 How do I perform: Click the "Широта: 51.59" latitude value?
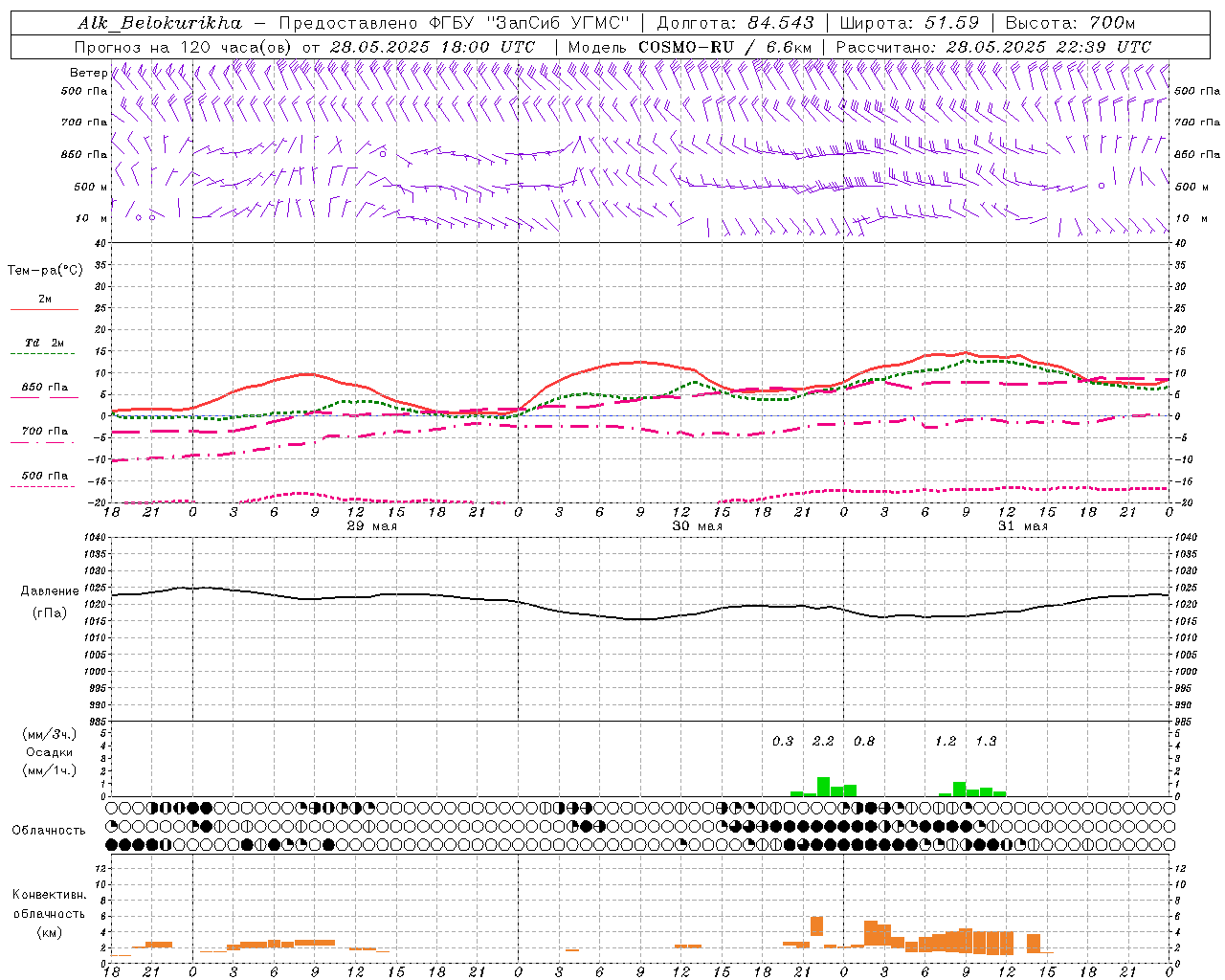pyautogui.click(x=910, y=22)
